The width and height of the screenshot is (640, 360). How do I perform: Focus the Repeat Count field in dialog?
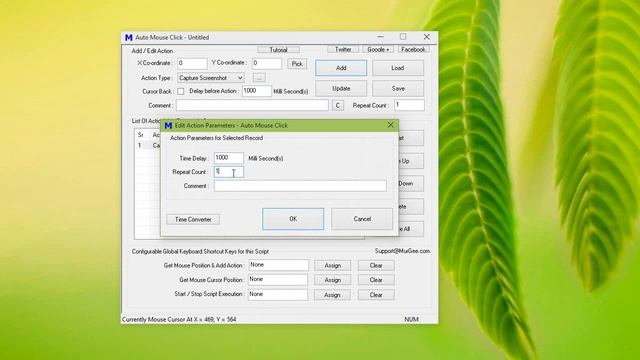pyautogui.click(x=229, y=172)
